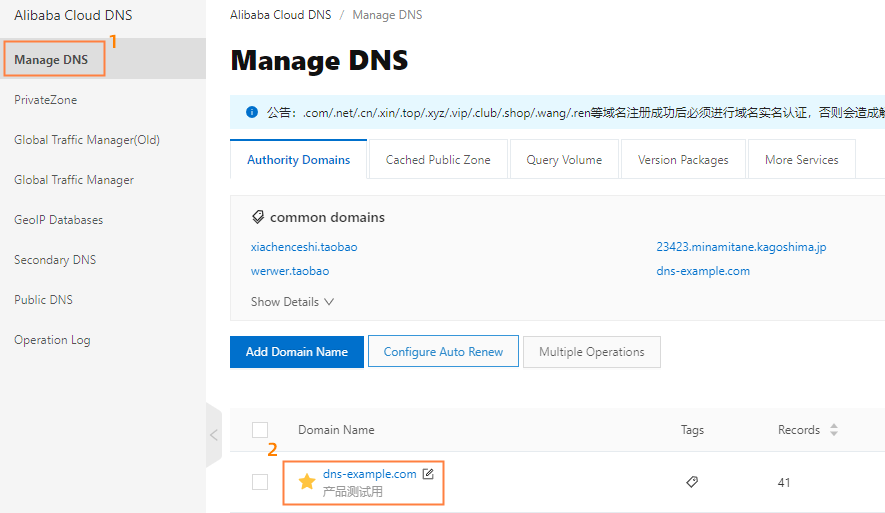Click the Domain Name column header

pyautogui.click(x=336, y=429)
